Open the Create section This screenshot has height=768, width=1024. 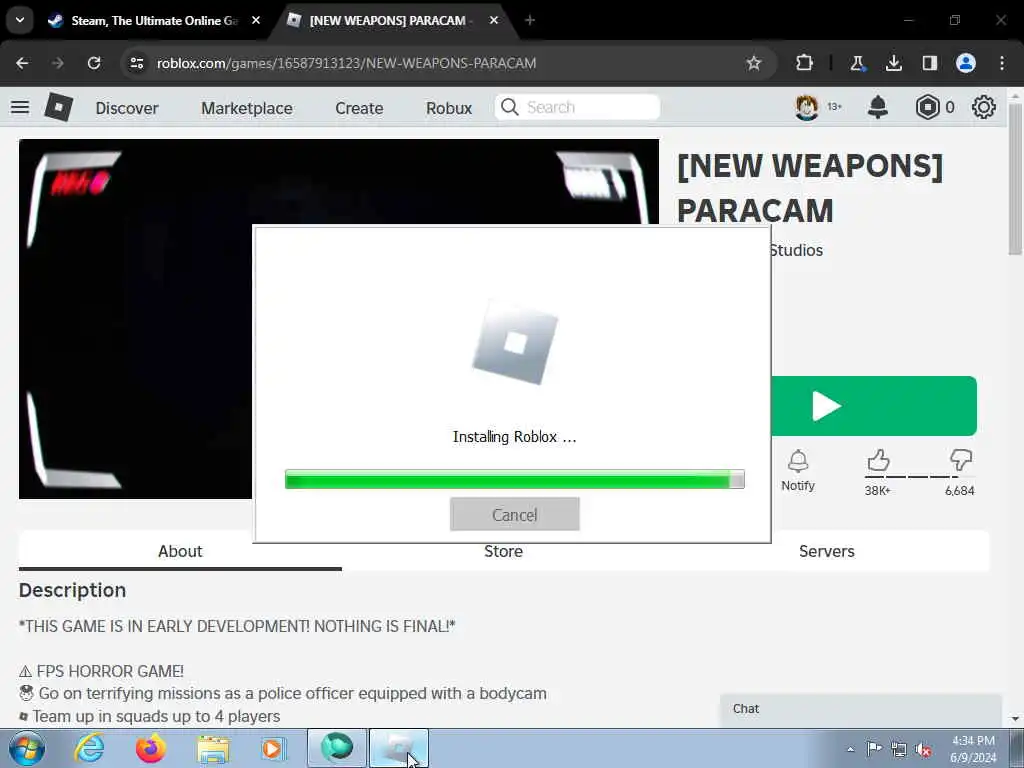pyautogui.click(x=359, y=108)
